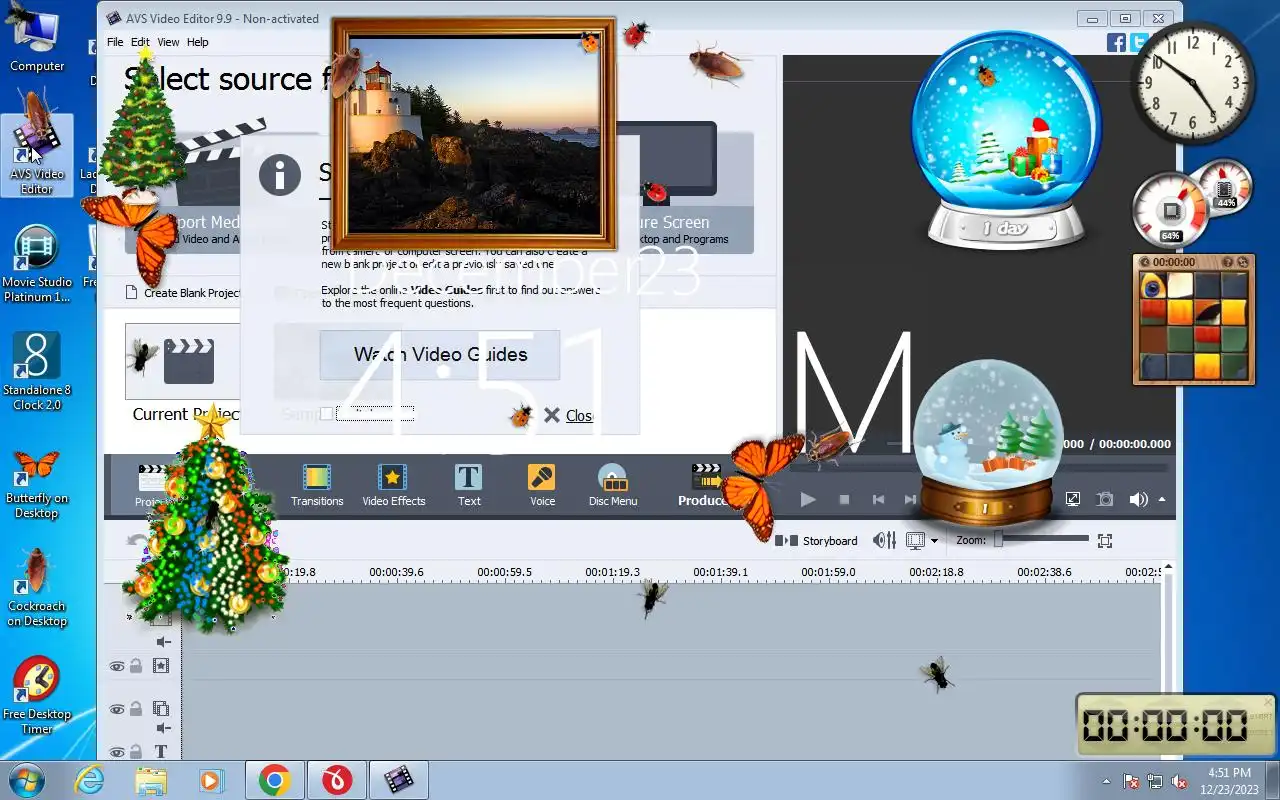Tick the checkbox beside the Close link

click(x=326, y=414)
